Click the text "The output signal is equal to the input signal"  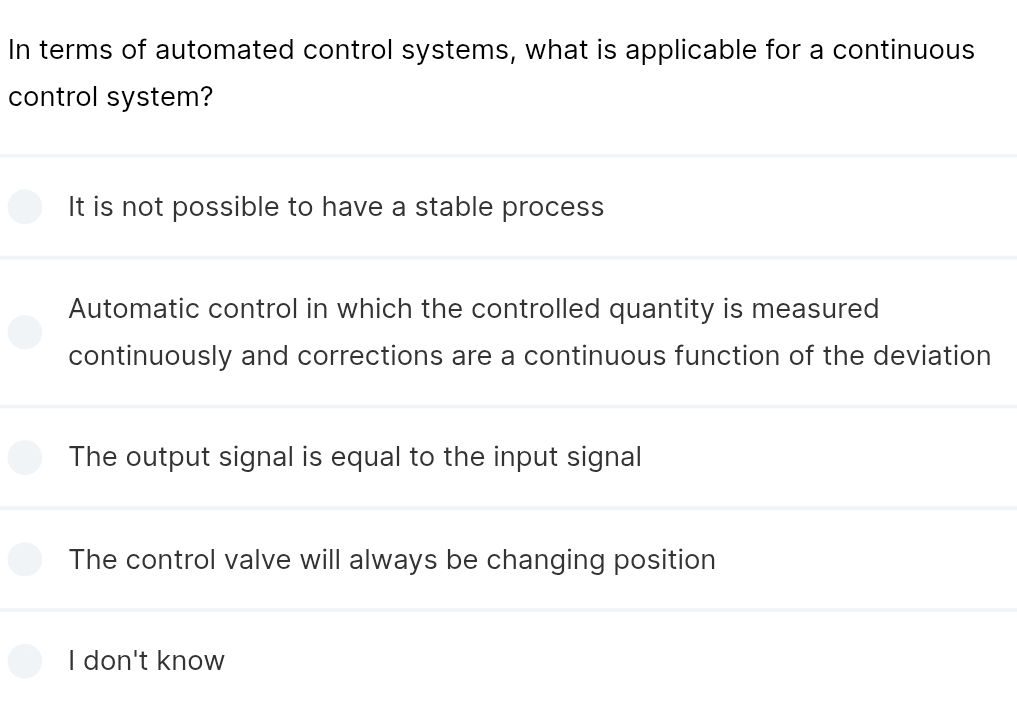355,457
